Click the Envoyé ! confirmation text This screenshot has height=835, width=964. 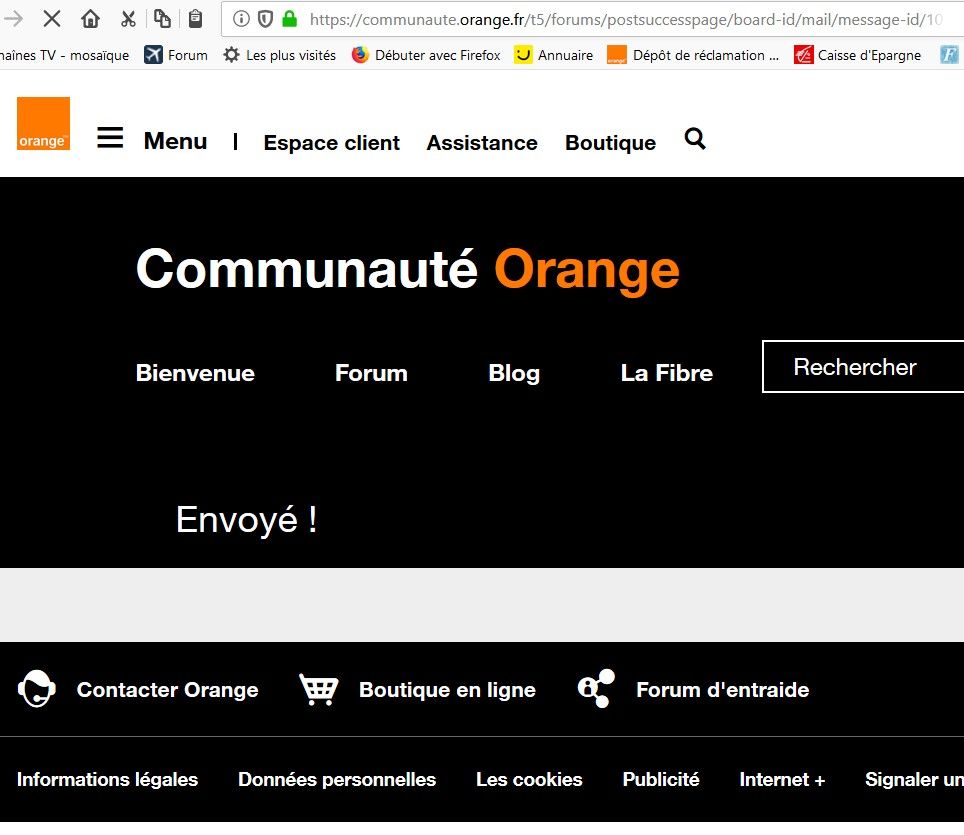pos(247,520)
